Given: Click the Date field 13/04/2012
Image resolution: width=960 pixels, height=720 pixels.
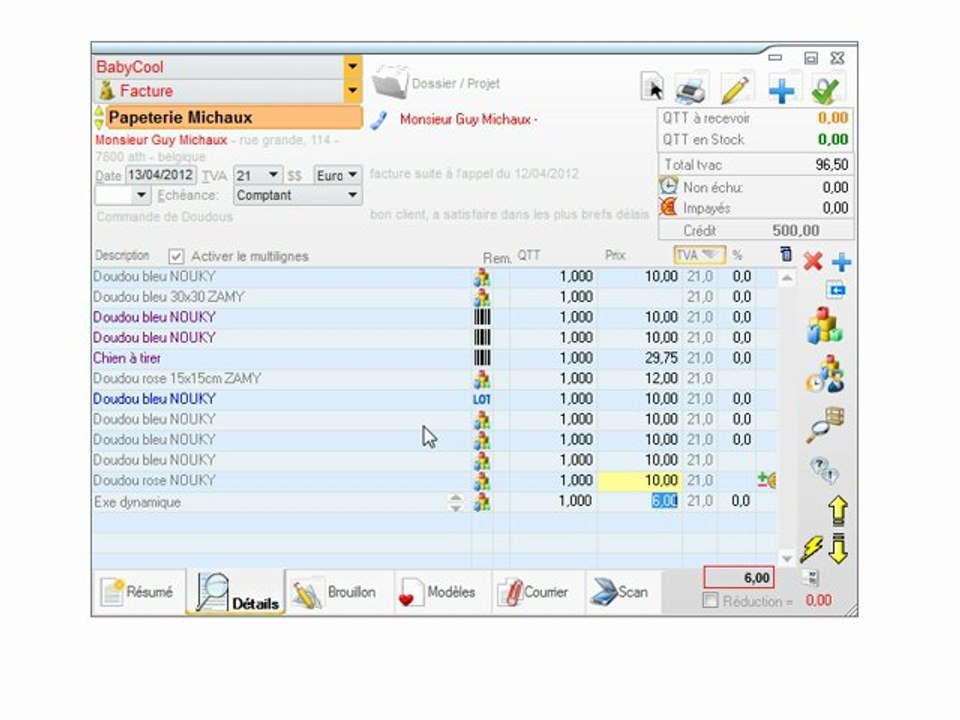Looking at the screenshot, I should tap(160, 175).
